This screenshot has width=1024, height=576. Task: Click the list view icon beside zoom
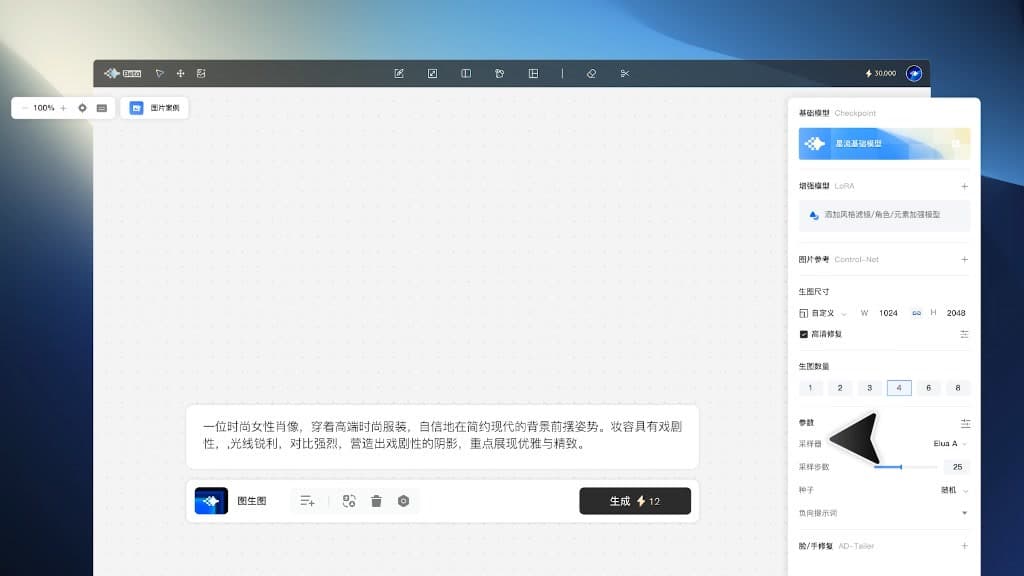(102, 108)
